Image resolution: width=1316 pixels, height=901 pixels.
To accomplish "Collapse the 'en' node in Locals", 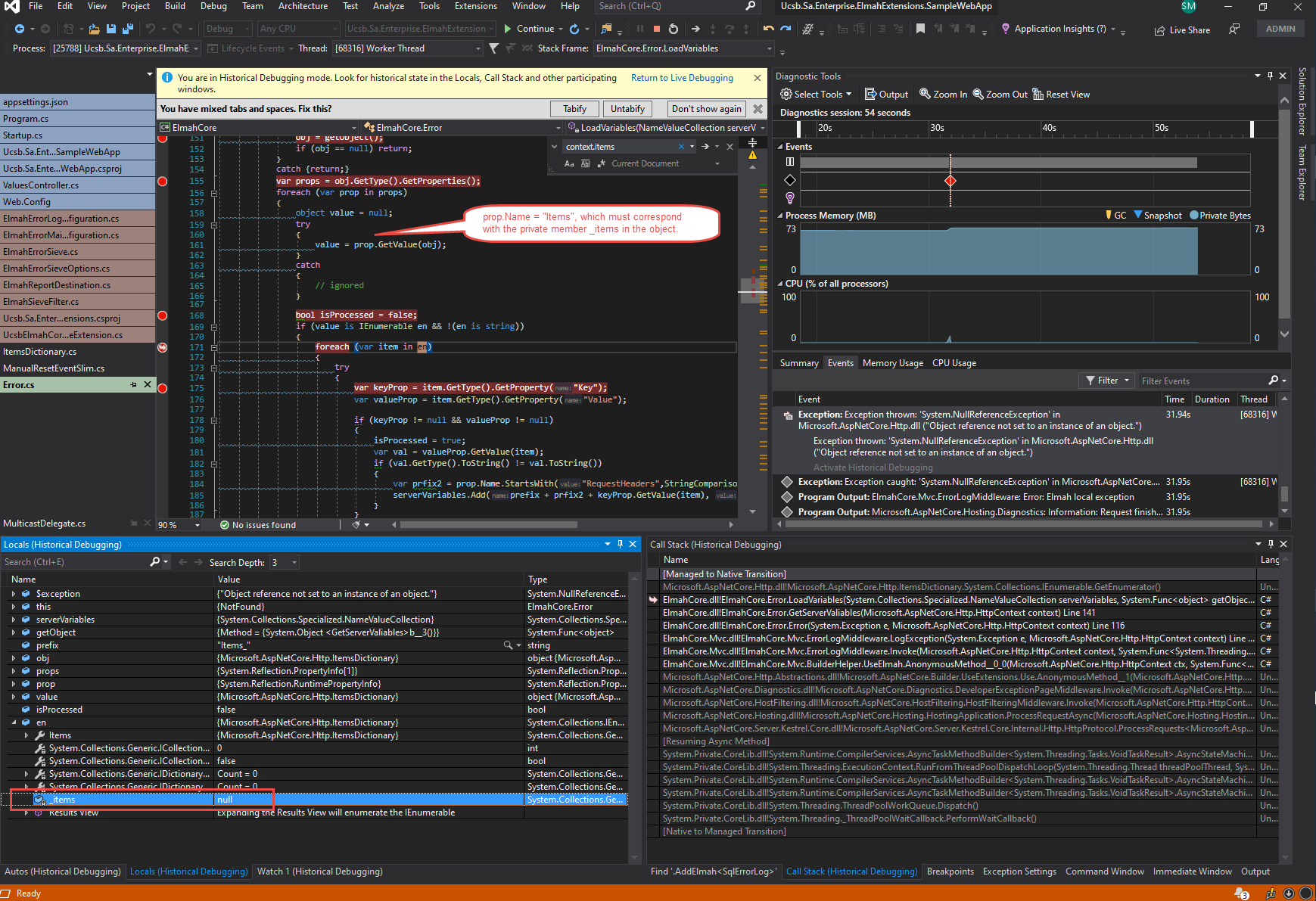I will coord(14,722).
